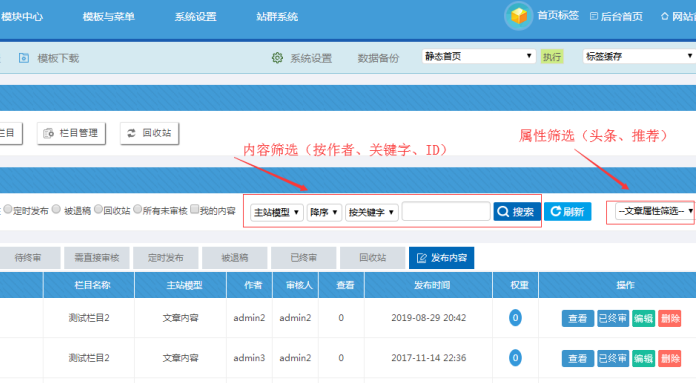Click the keyword search input field

(446, 211)
